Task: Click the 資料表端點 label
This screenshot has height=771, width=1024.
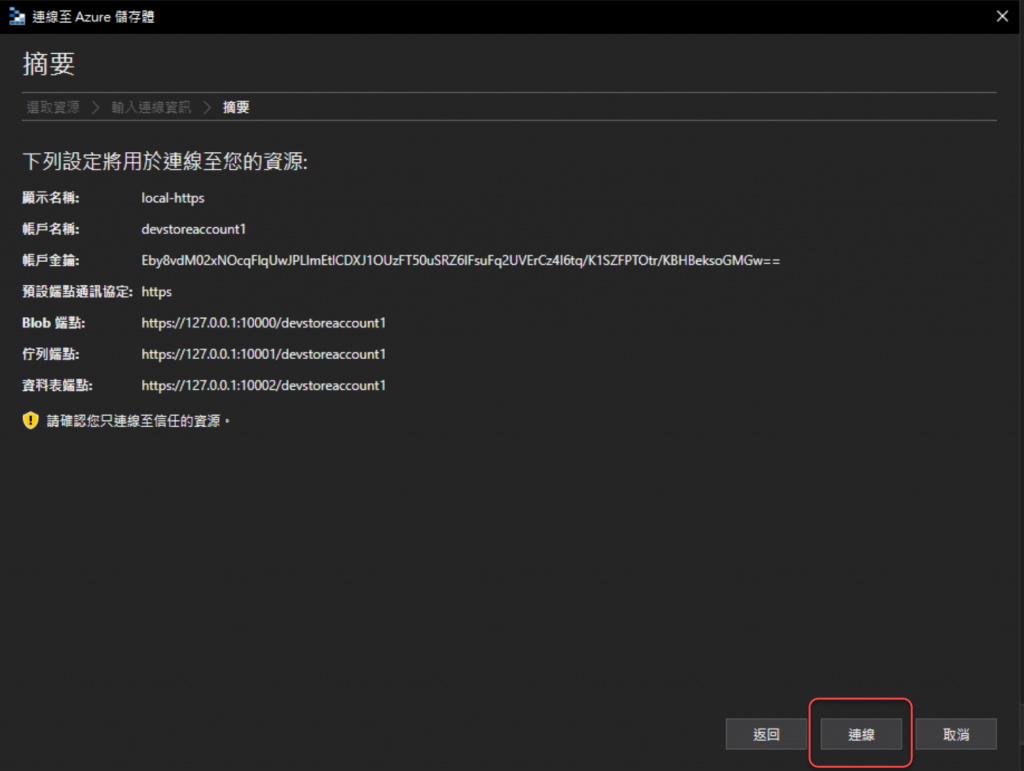Action: tap(57, 385)
